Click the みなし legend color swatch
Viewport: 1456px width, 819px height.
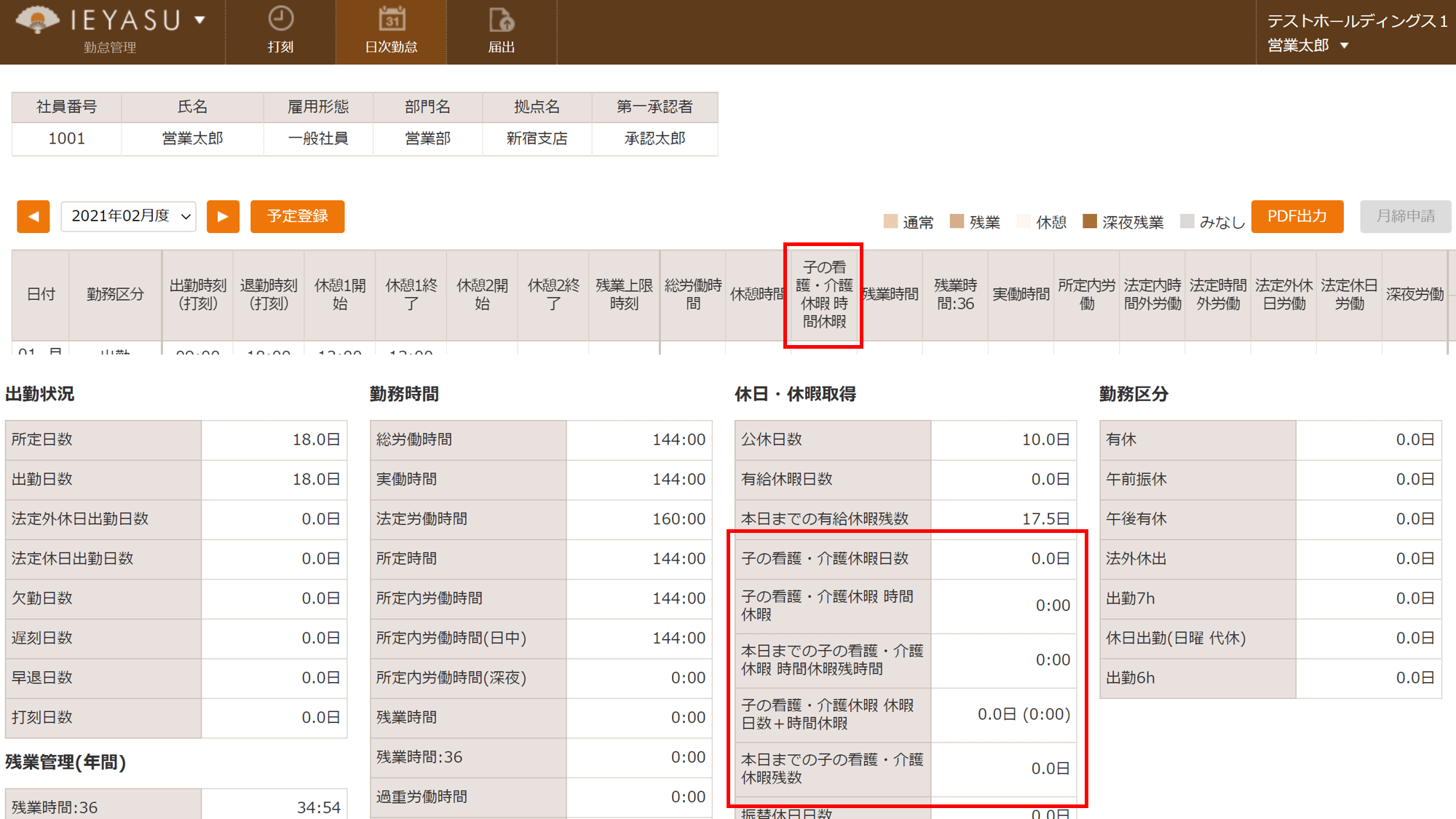(x=1187, y=221)
